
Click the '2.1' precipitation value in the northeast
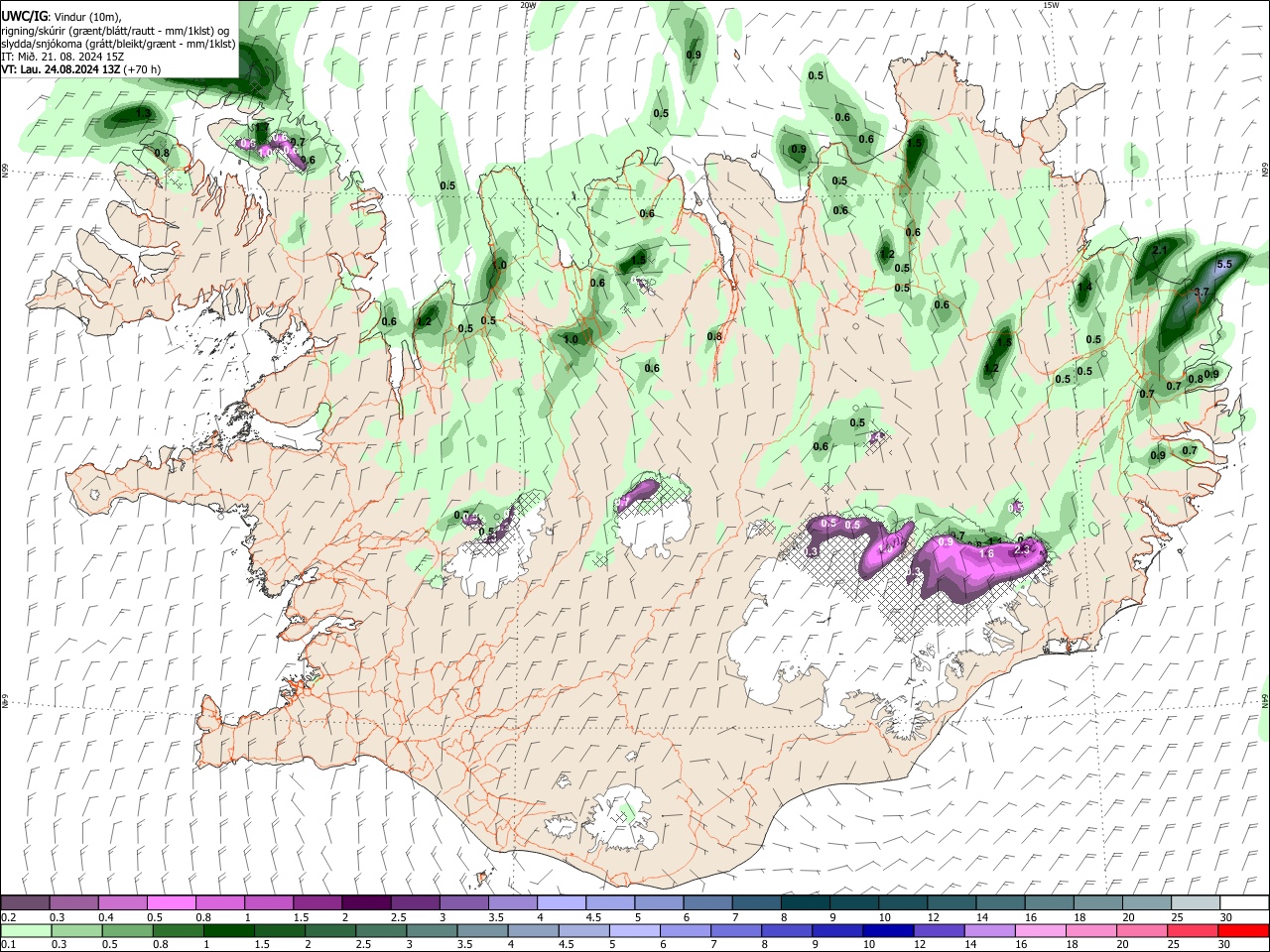click(x=1160, y=251)
